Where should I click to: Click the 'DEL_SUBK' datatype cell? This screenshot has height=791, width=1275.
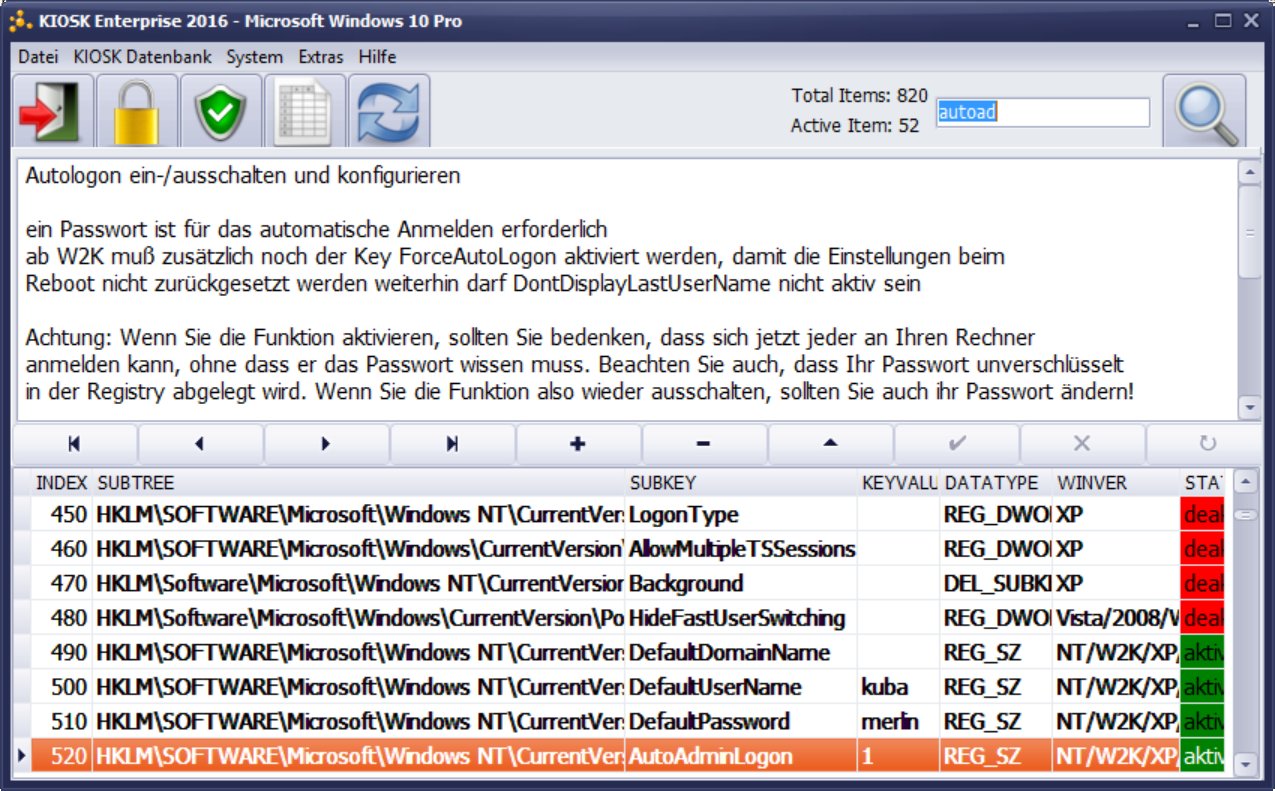click(x=997, y=584)
